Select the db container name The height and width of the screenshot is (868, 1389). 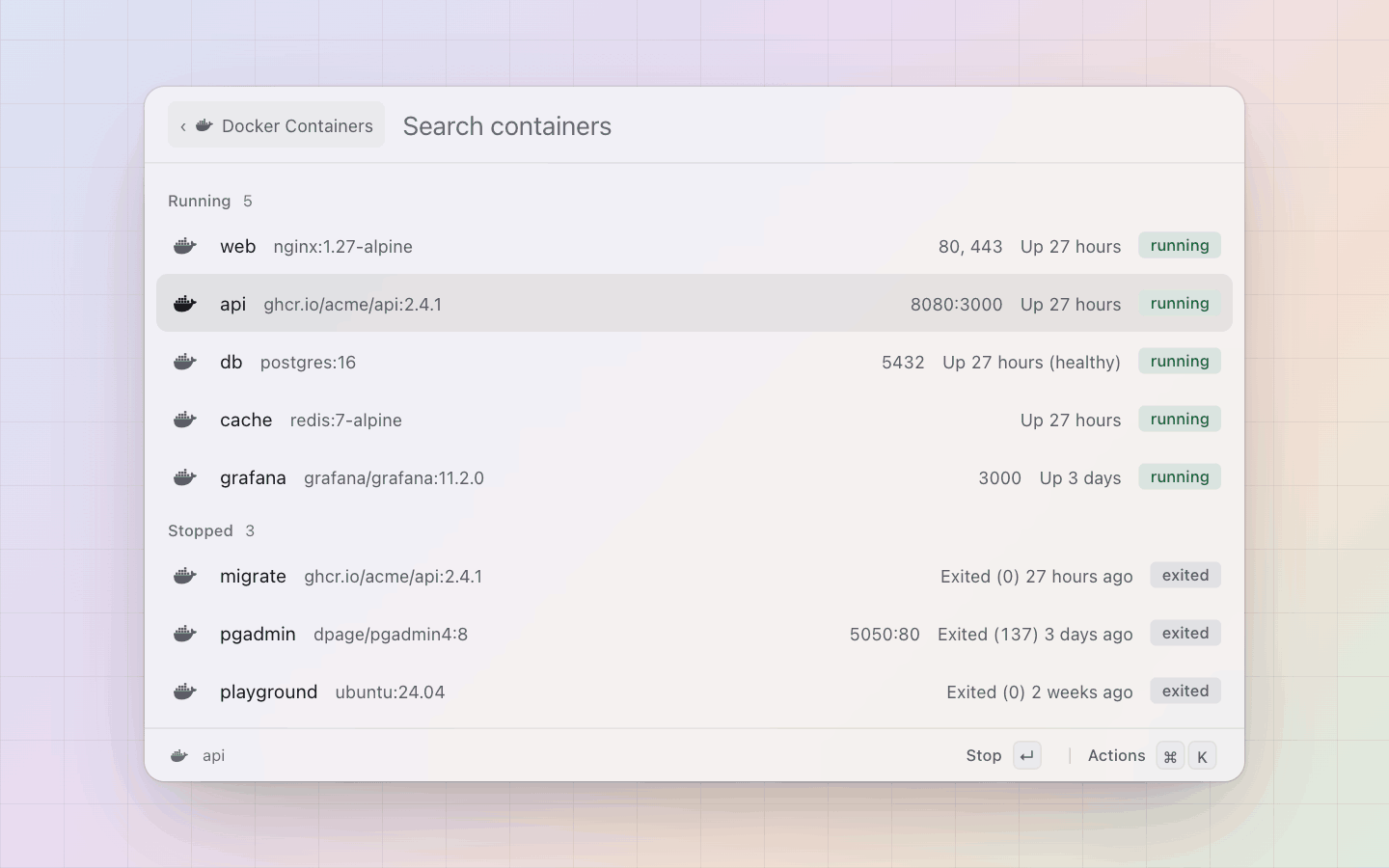[231, 362]
